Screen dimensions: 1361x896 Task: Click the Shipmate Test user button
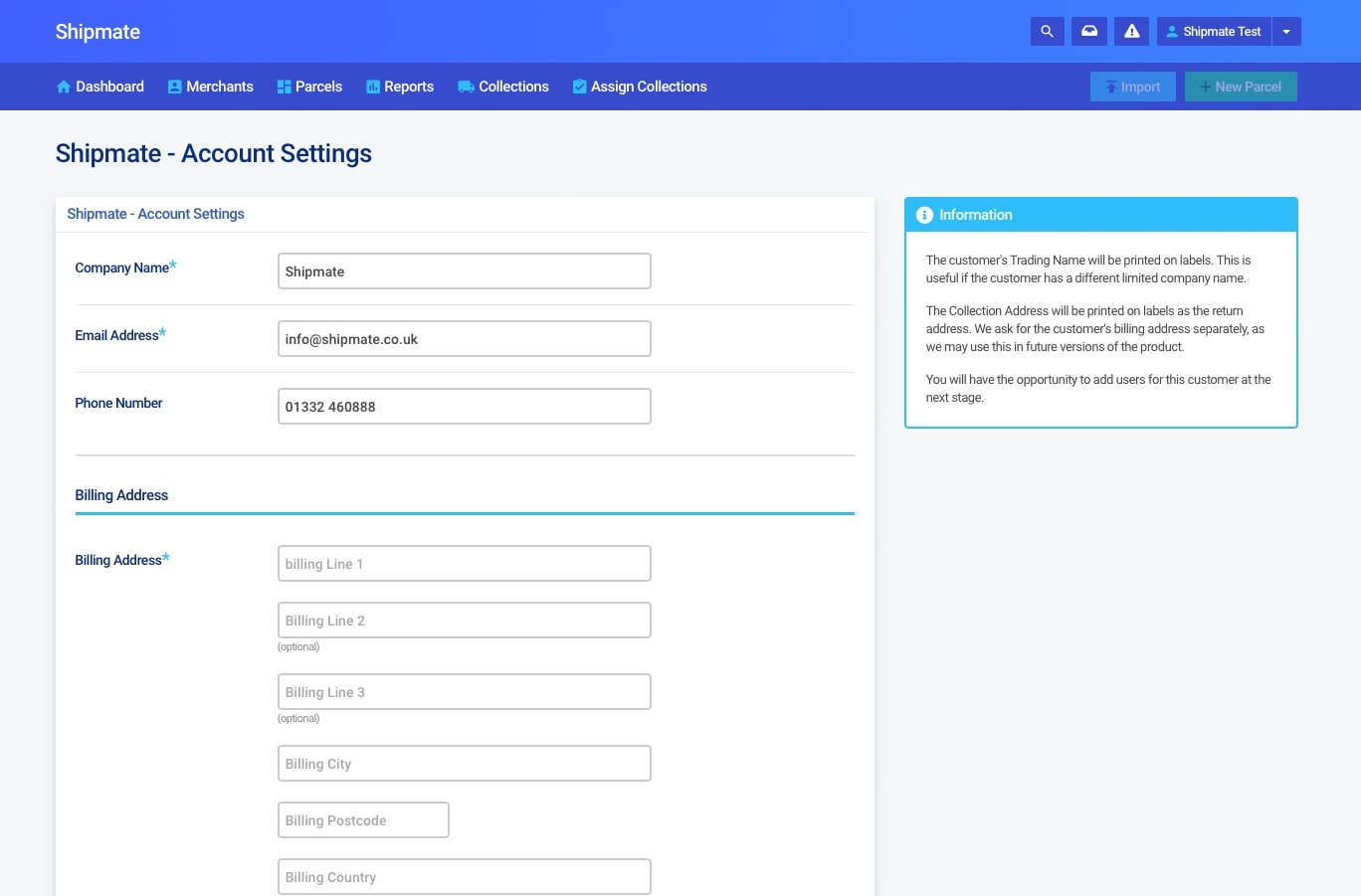pos(1214,32)
